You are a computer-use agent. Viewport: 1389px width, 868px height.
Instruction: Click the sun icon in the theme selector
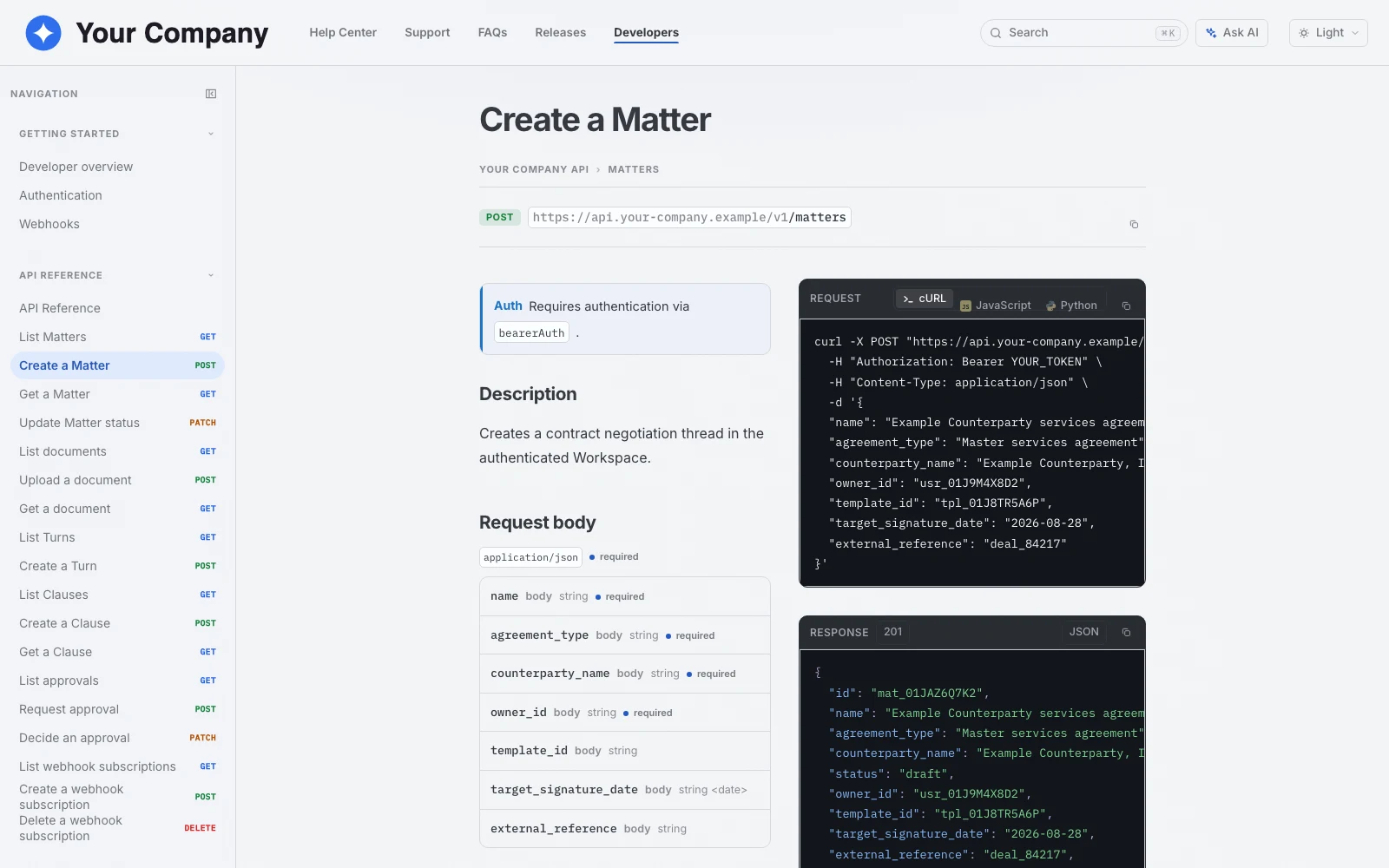(x=1304, y=33)
